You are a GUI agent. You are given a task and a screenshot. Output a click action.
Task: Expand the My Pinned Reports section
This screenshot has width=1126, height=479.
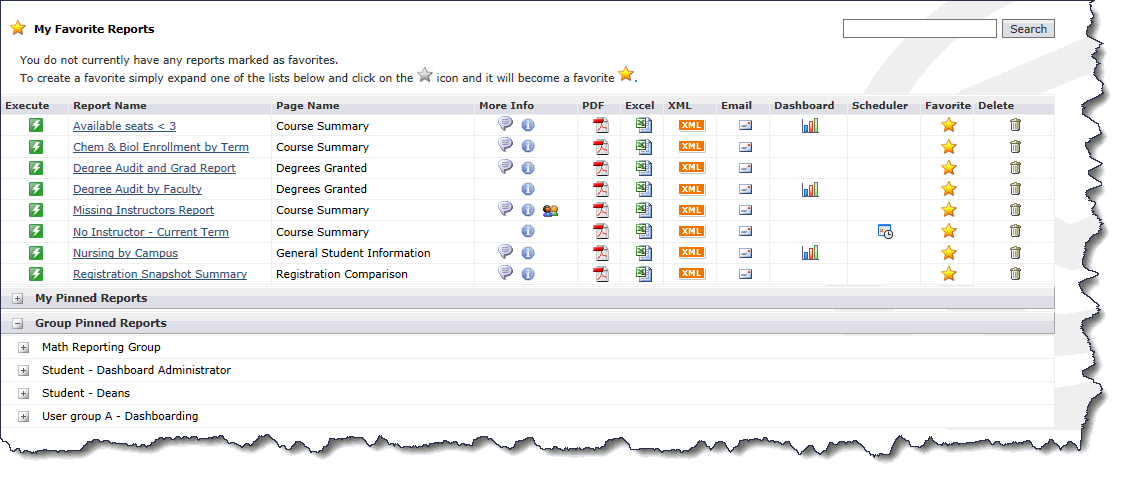tap(18, 299)
